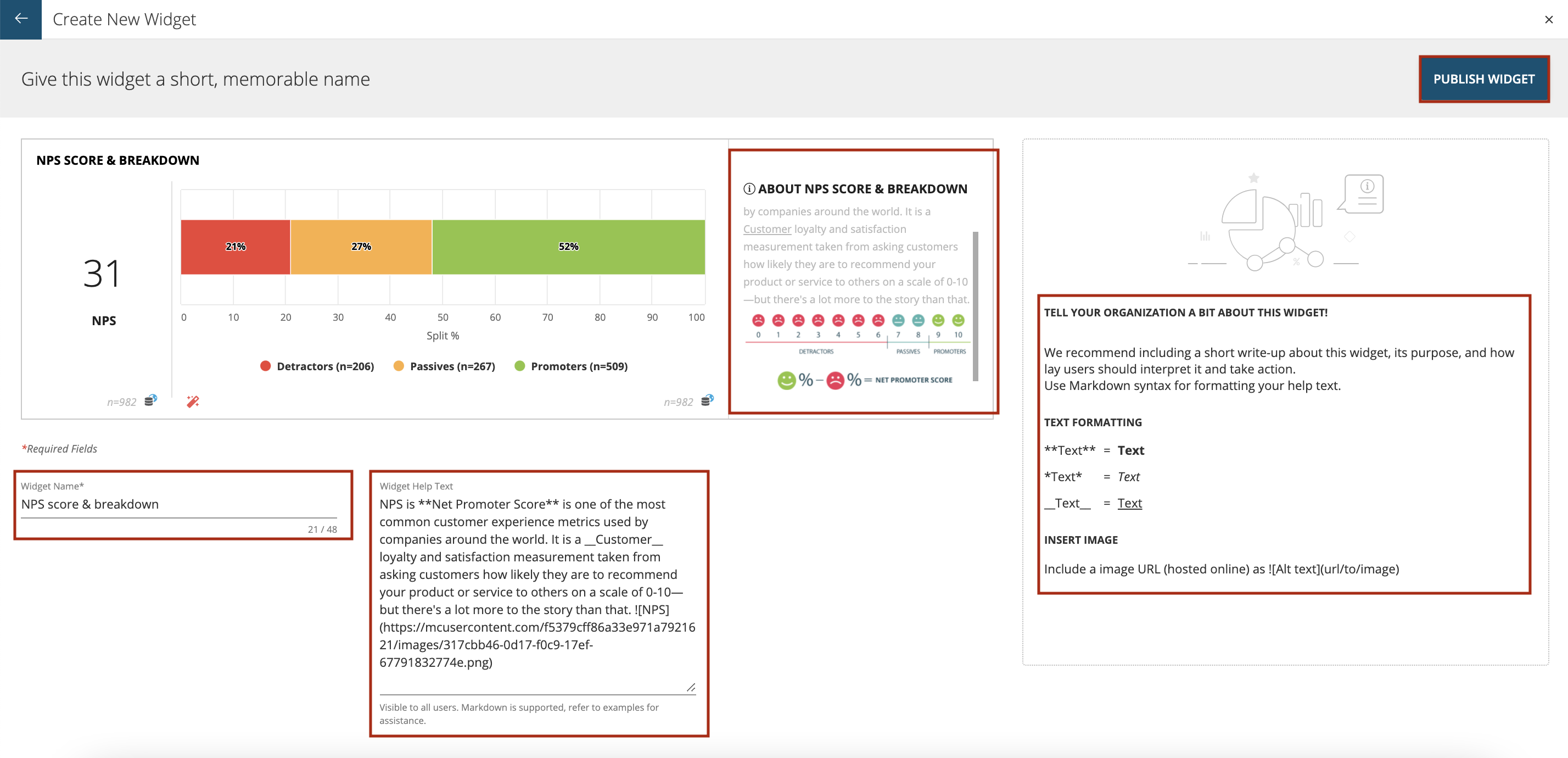Viewport: 1568px width, 758px height.
Task: Click database icon beside chart n=982
Action: coord(707,400)
